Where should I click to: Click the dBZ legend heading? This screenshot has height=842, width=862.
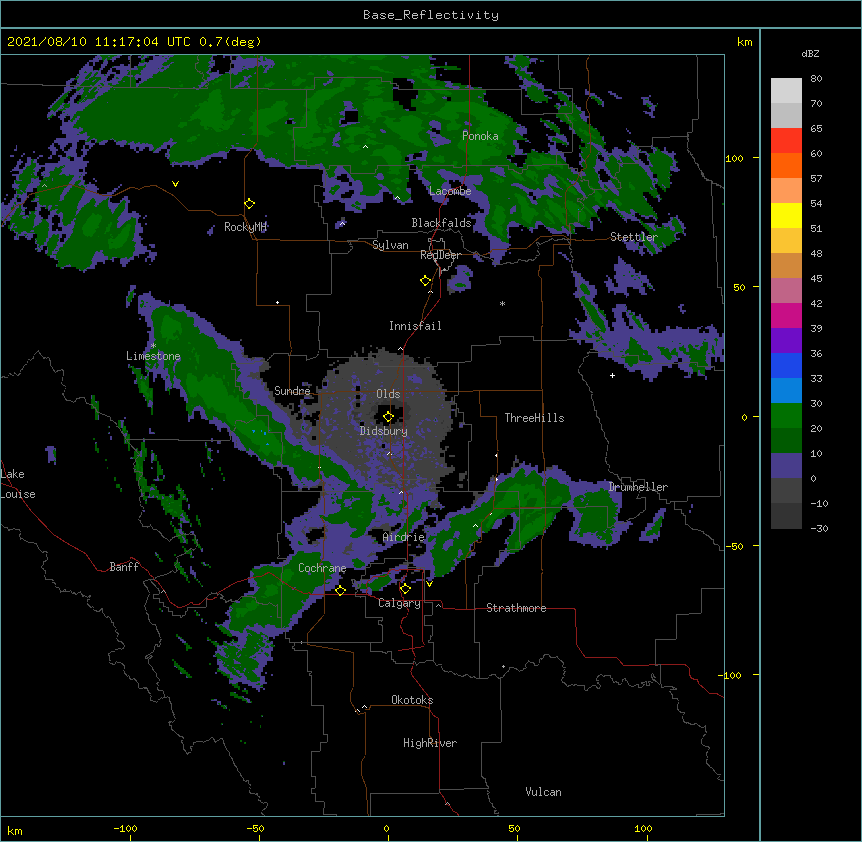810,53
